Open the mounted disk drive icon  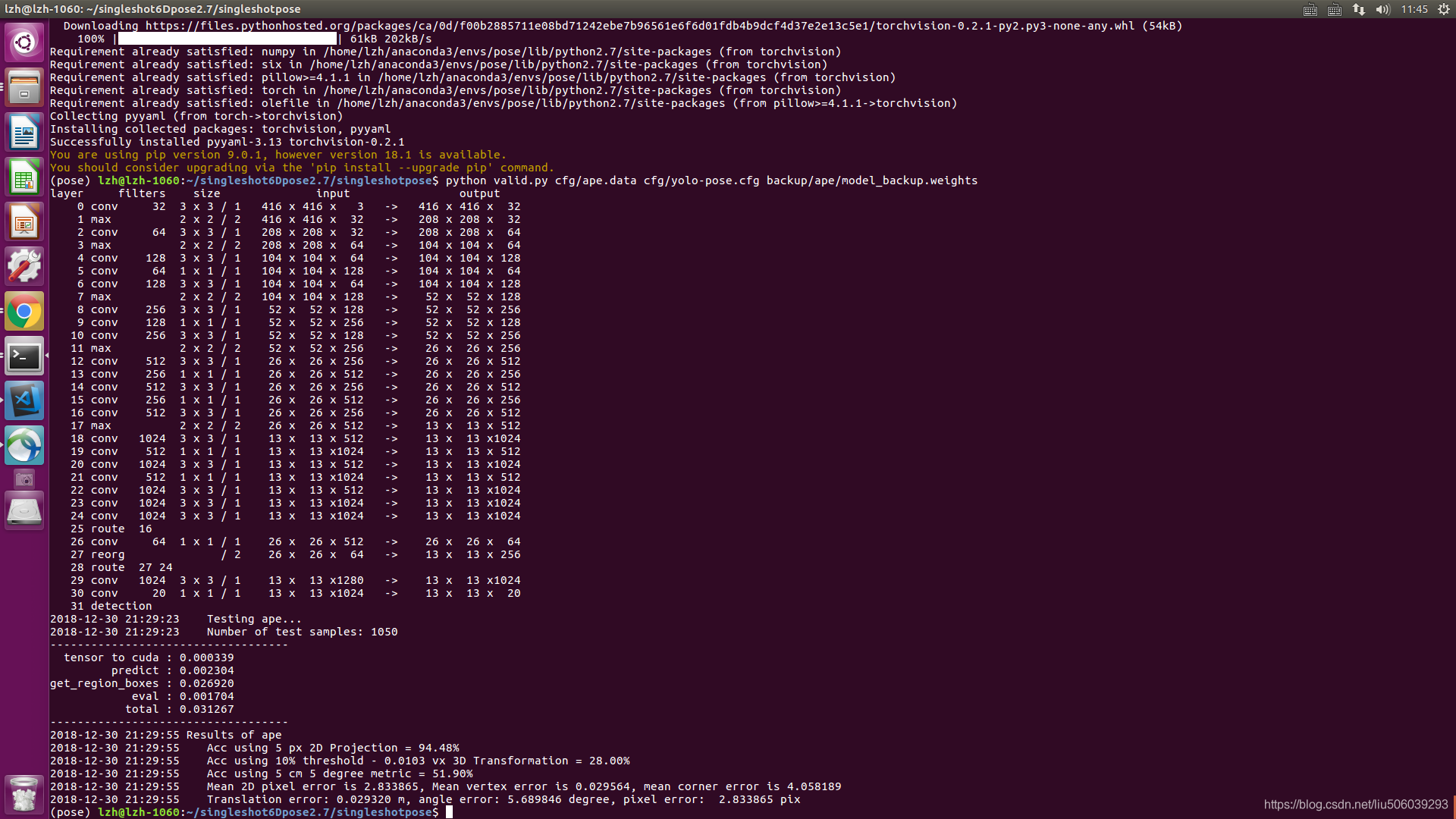tap(24, 511)
